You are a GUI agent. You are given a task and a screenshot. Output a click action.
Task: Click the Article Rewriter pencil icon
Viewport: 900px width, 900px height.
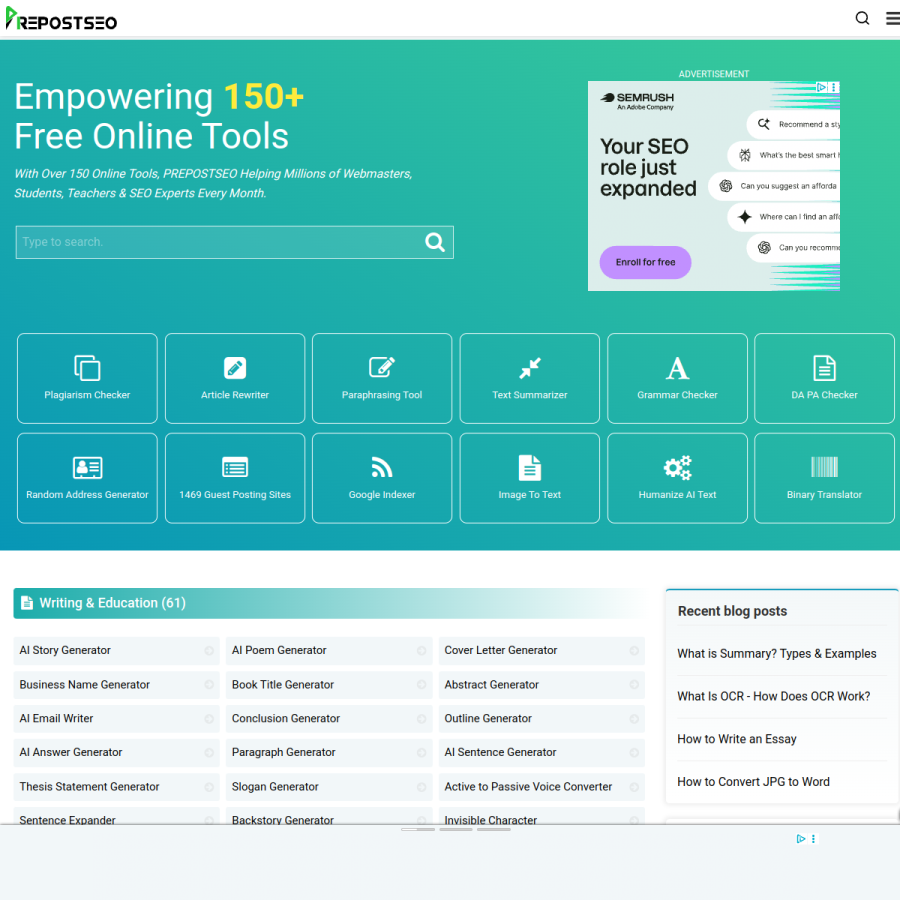click(x=235, y=368)
